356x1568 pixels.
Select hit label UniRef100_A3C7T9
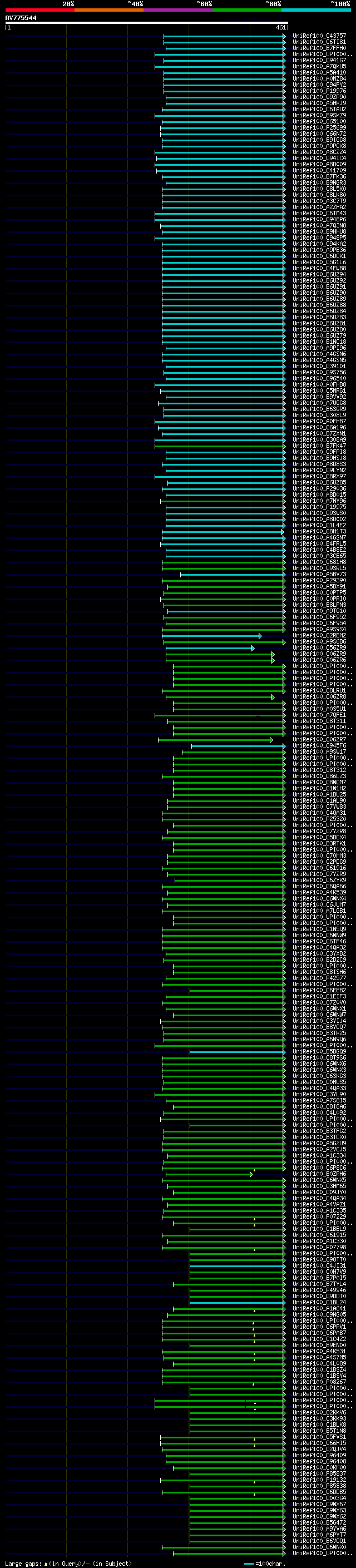(x=319, y=201)
